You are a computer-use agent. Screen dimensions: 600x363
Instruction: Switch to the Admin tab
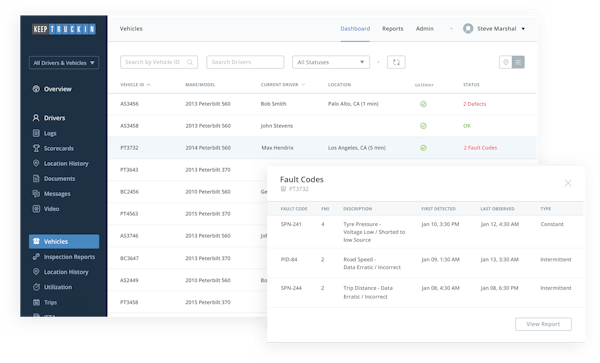(x=425, y=29)
